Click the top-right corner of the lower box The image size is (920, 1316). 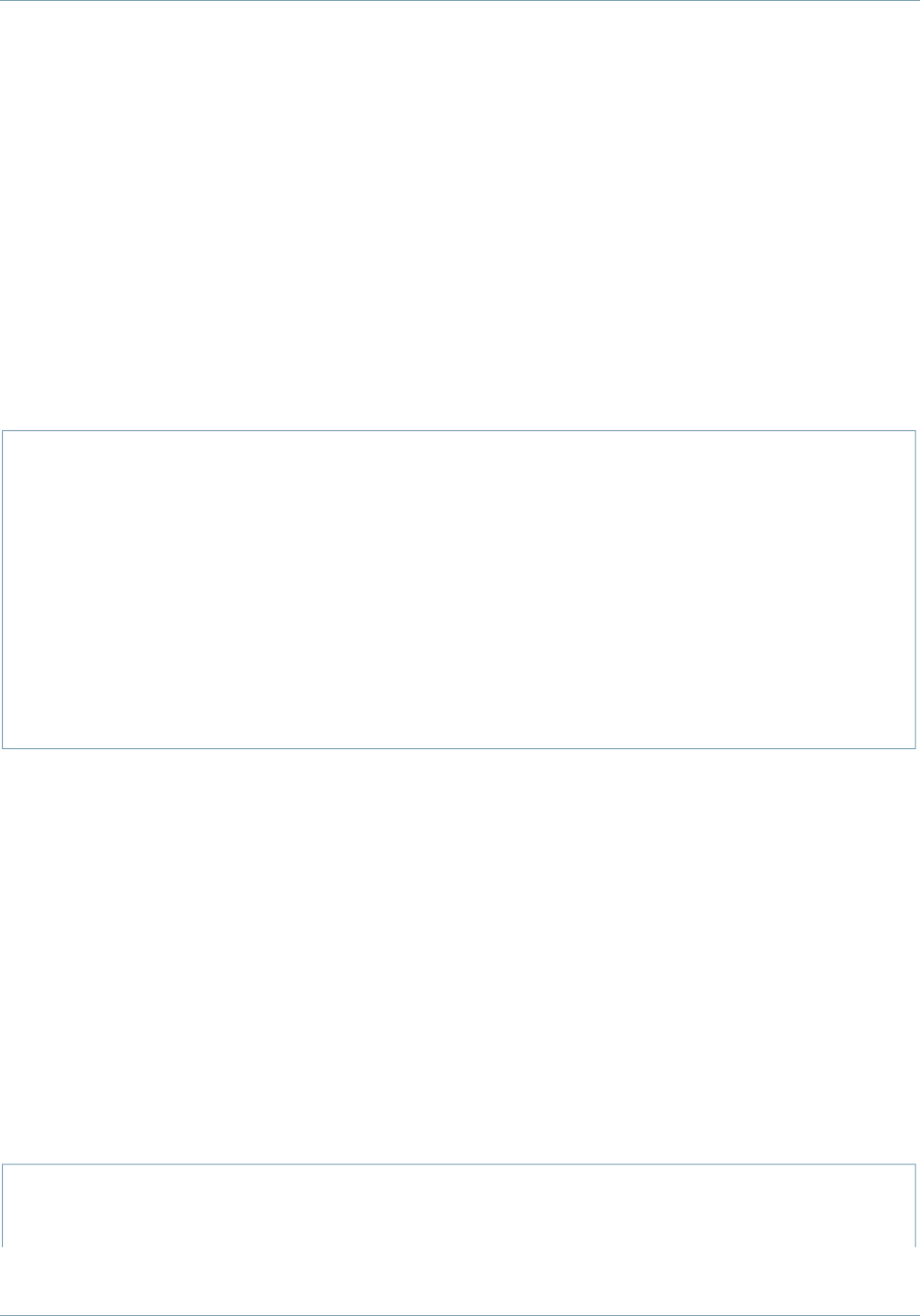pos(914,1164)
